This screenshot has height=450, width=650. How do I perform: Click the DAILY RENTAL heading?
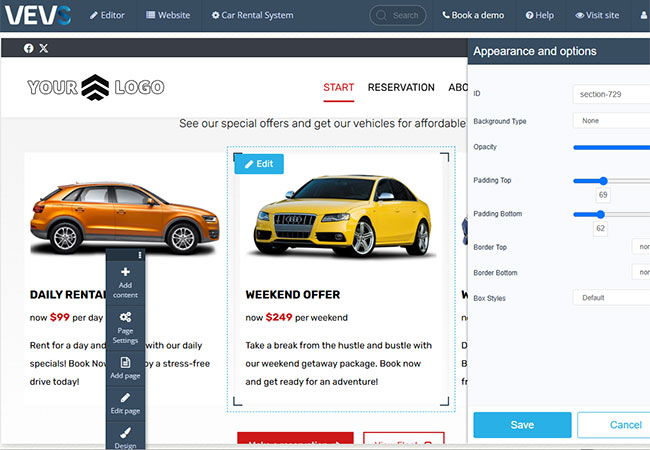68,295
